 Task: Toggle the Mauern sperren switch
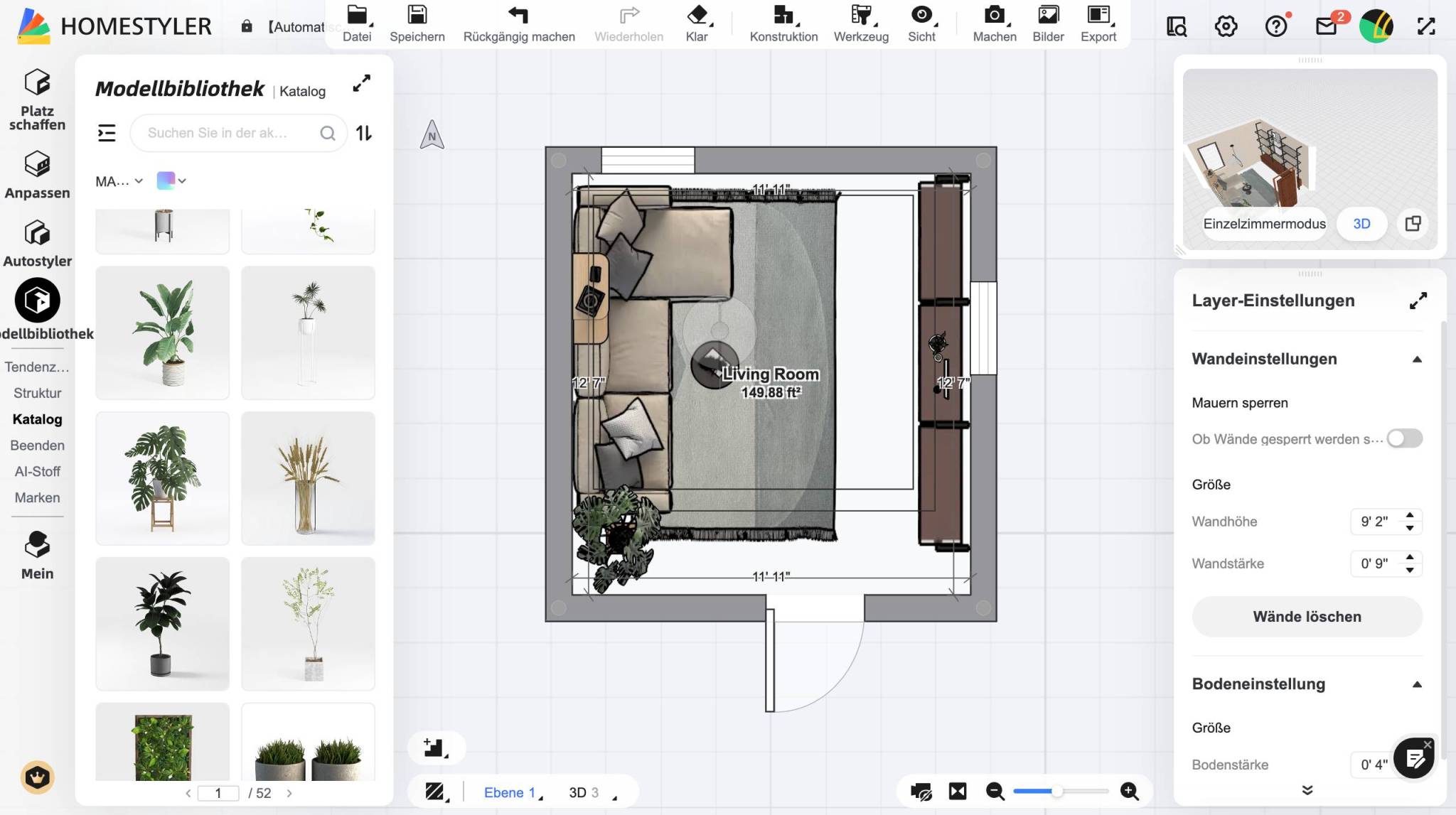tap(1404, 438)
